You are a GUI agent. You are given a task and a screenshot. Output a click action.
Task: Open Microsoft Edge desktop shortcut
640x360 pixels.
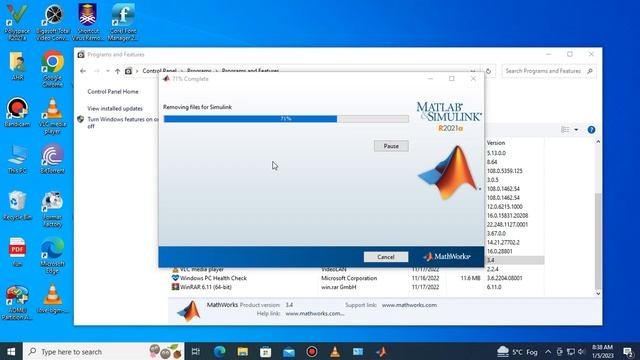53,256
